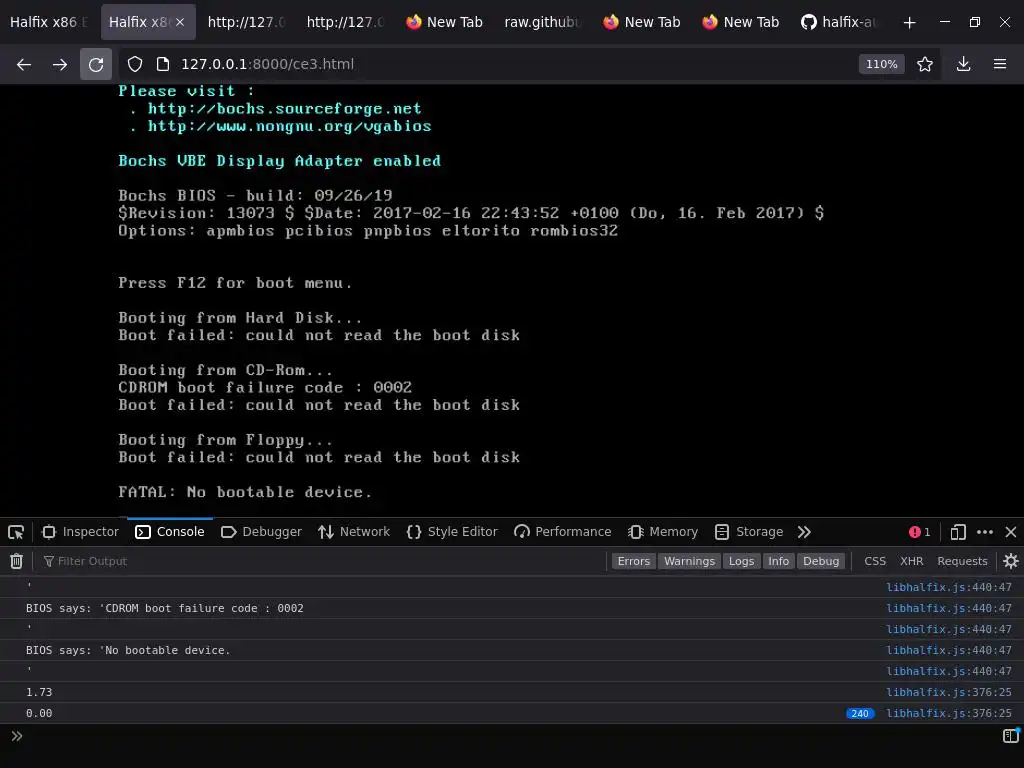
Task: Select the 'BIOS says: CDROM boot failure' message
Action: coord(165,608)
